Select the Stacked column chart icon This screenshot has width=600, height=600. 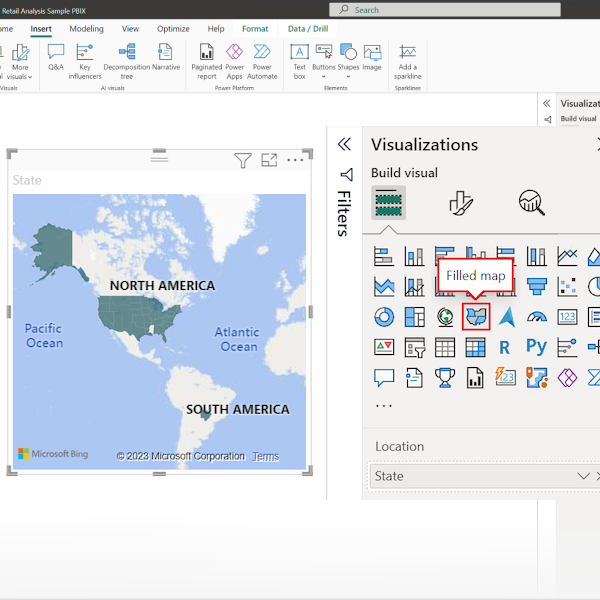point(414,256)
